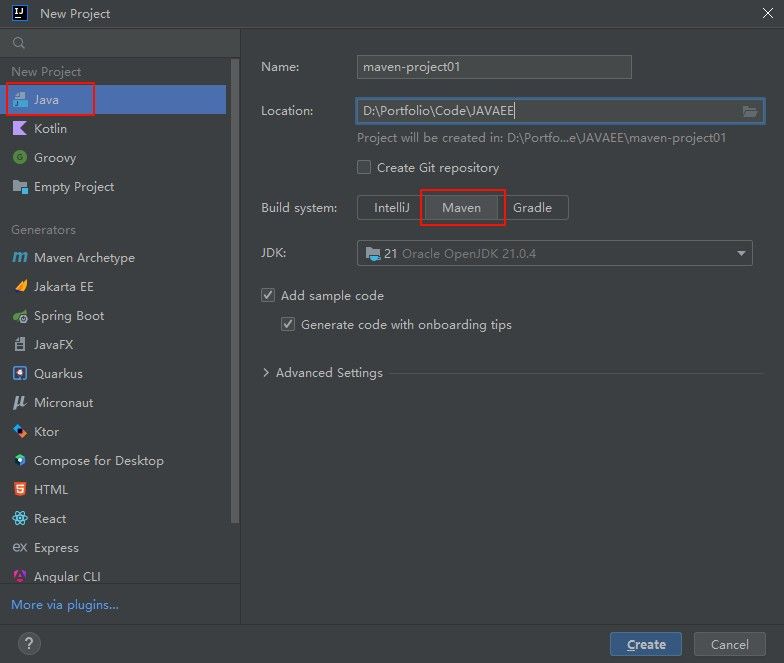
Task: Expand Advanced Settings section
Action: pos(266,372)
